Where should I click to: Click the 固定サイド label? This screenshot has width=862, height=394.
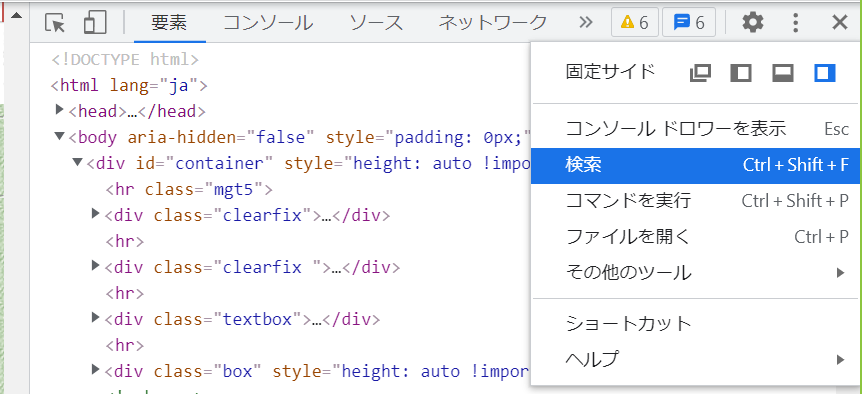tap(610, 71)
